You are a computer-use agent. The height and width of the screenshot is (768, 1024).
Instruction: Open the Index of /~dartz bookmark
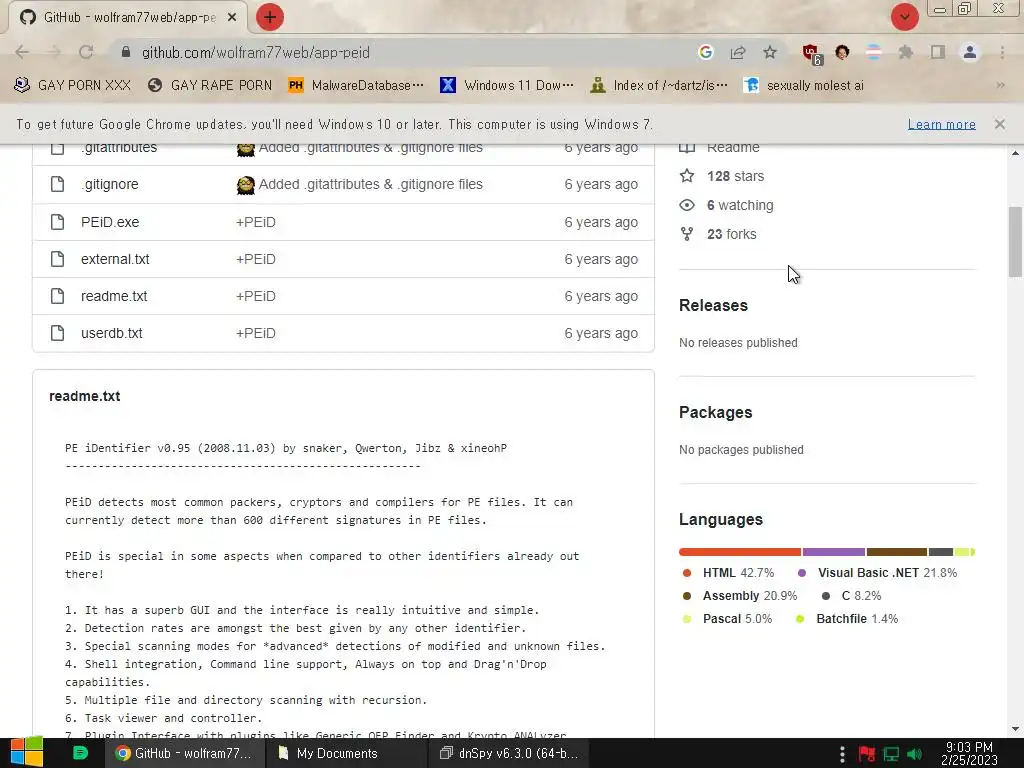pyautogui.click(x=658, y=86)
